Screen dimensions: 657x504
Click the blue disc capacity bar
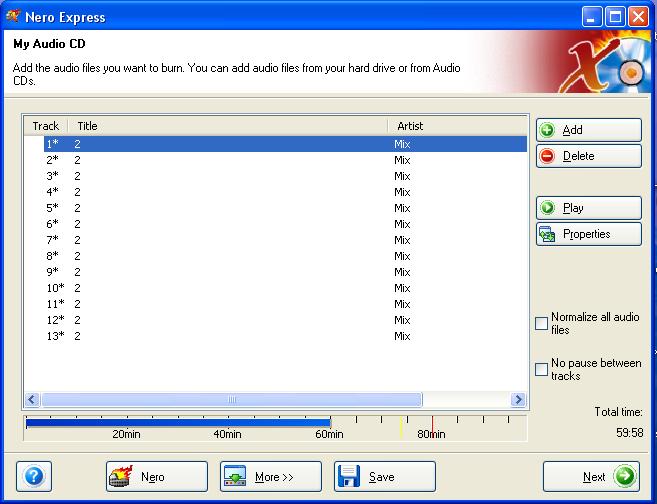(x=178, y=423)
